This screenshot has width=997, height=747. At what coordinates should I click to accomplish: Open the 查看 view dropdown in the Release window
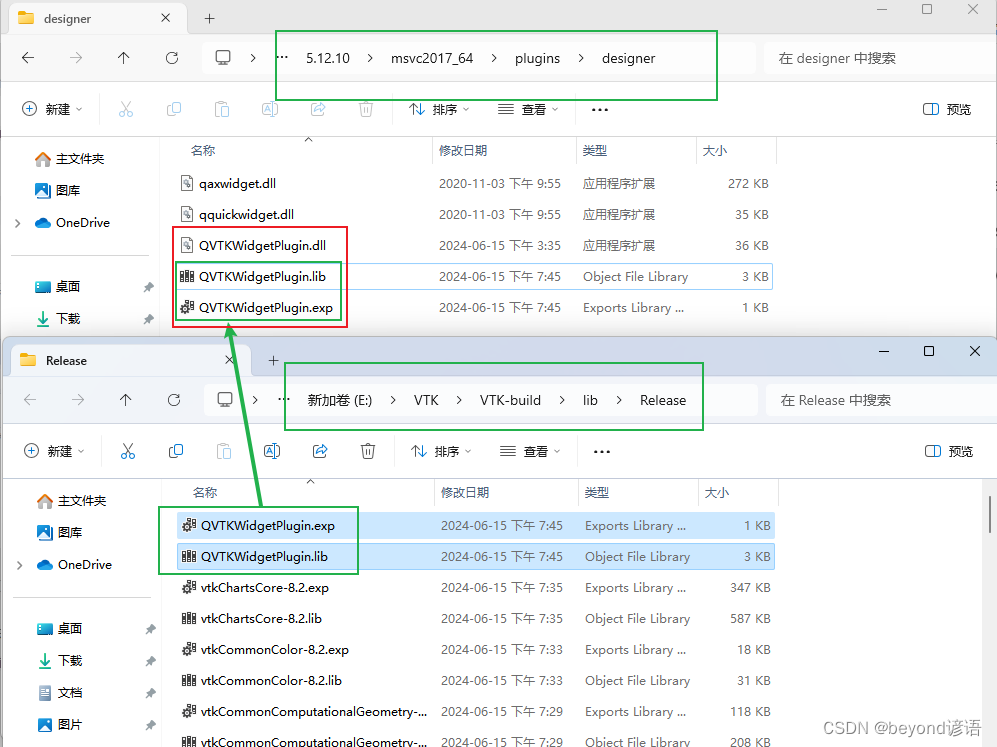(x=530, y=451)
